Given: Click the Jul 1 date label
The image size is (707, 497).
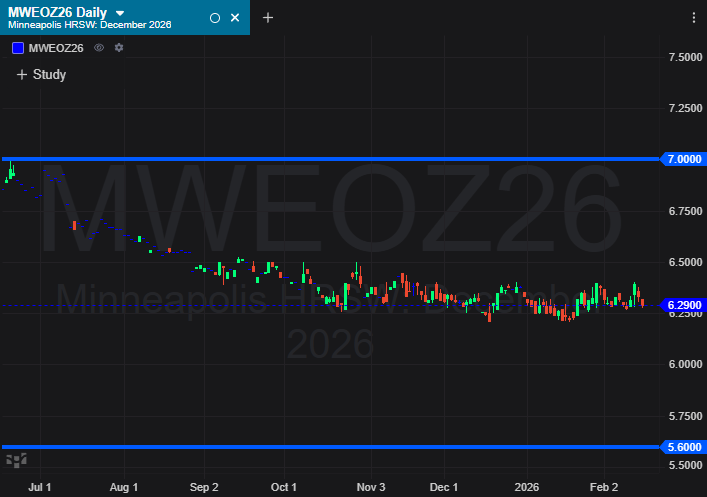Looking at the screenshot, I should tap(40, 487).
